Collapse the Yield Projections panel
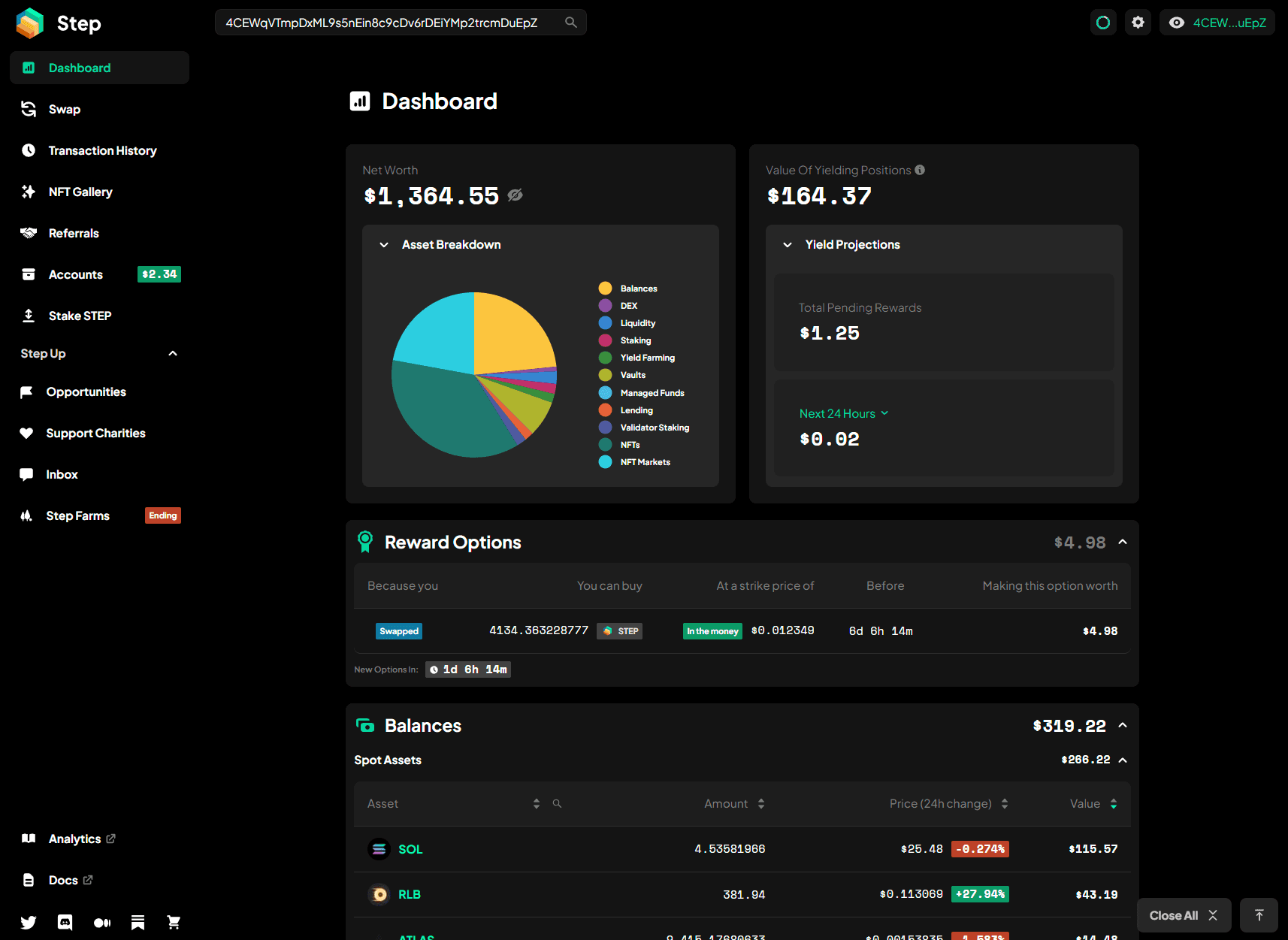1288x940 pixels. [x=788, y=245]
